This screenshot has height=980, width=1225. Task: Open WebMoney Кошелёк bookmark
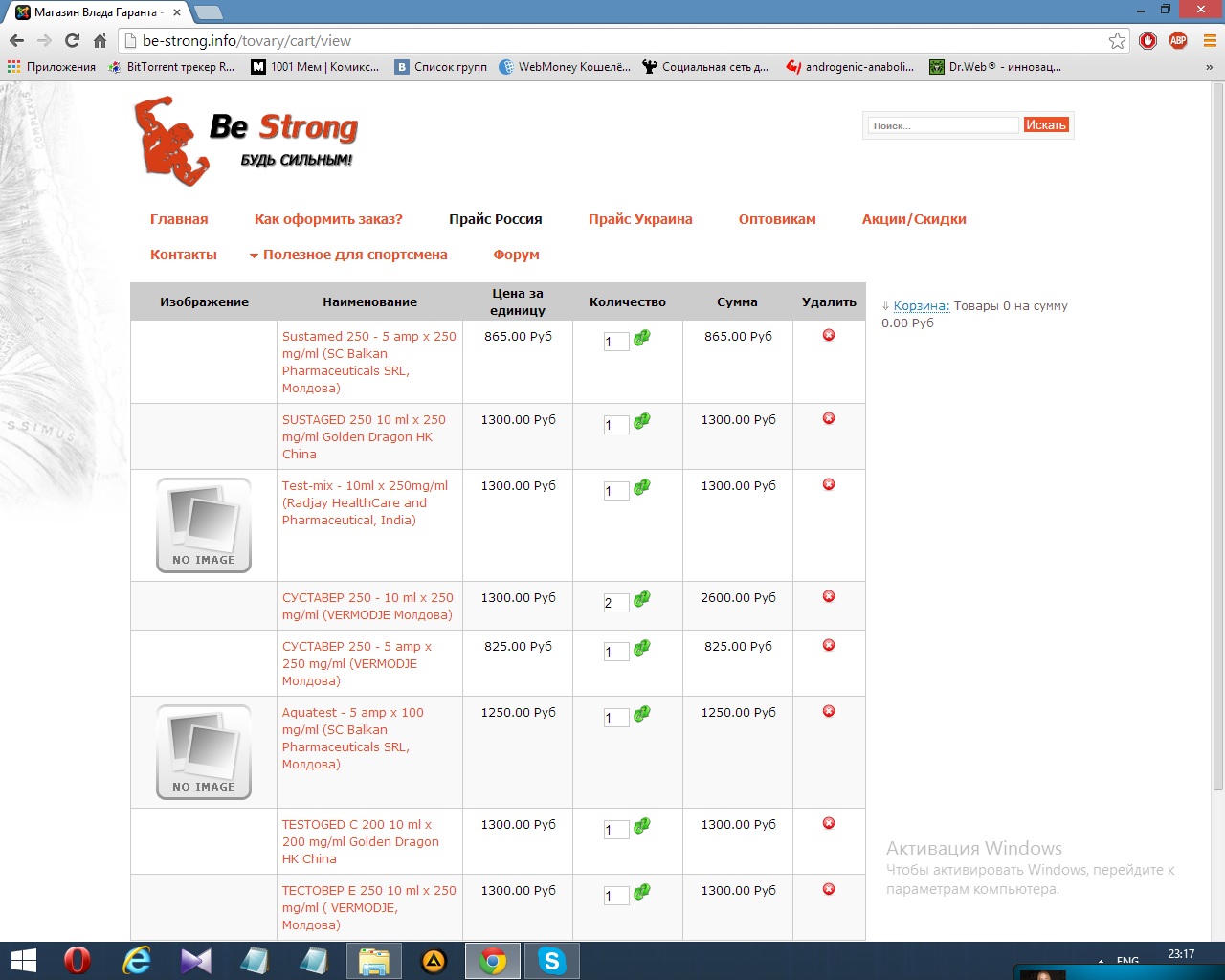565,67
